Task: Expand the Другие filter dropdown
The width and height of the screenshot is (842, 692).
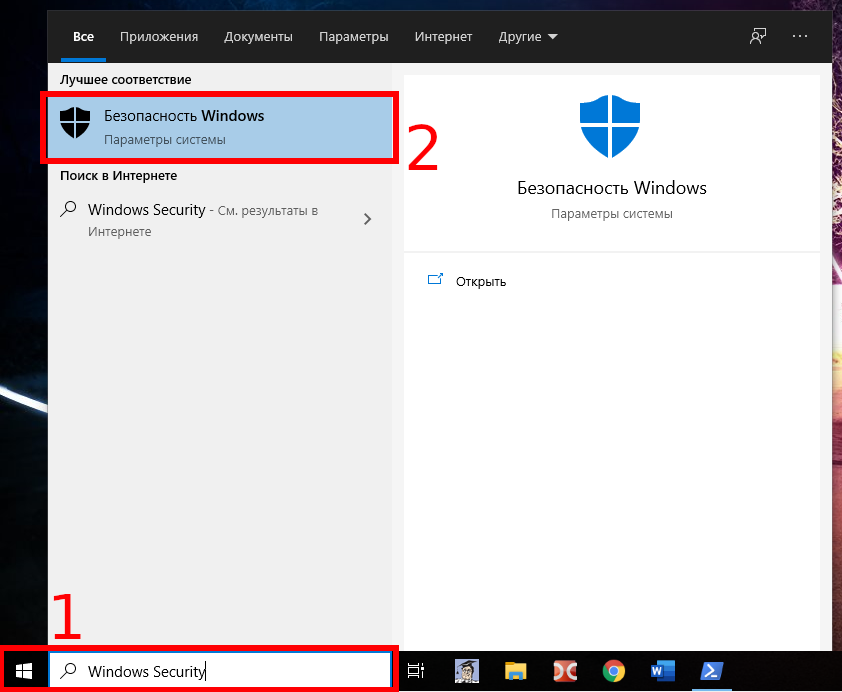Action: pos(528,37)
